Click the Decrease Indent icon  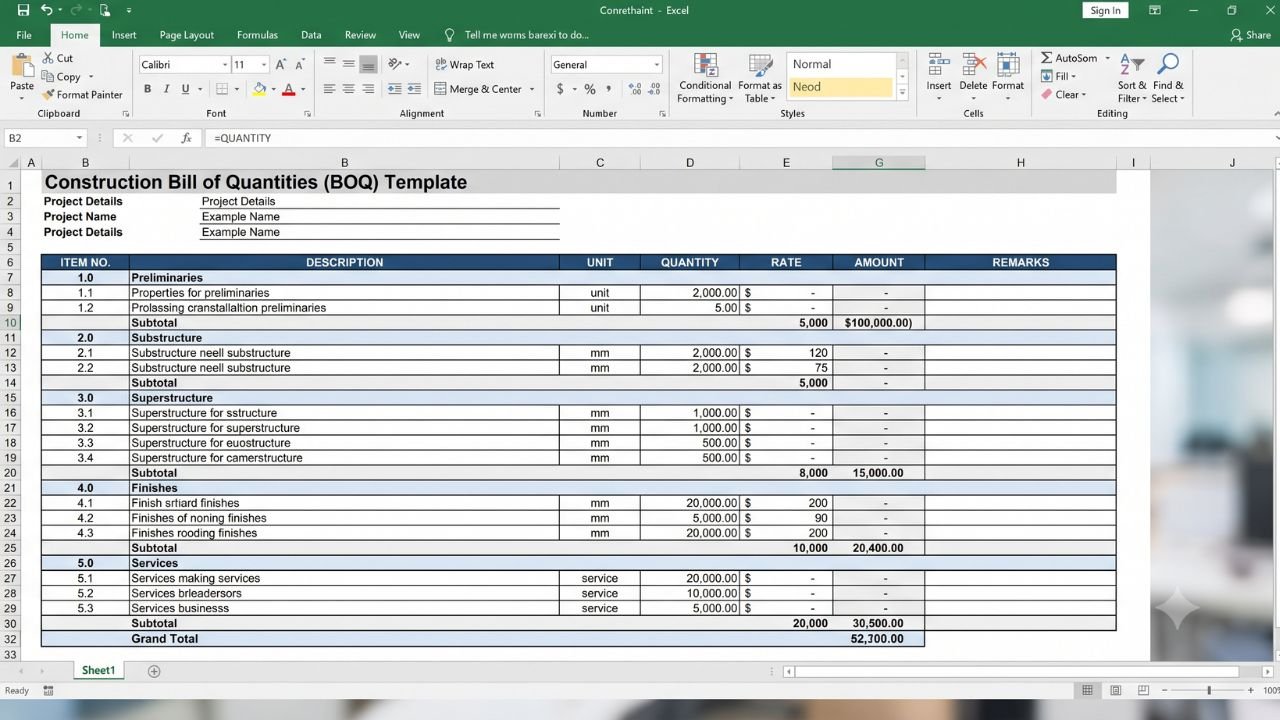click(x=394, y=89)
